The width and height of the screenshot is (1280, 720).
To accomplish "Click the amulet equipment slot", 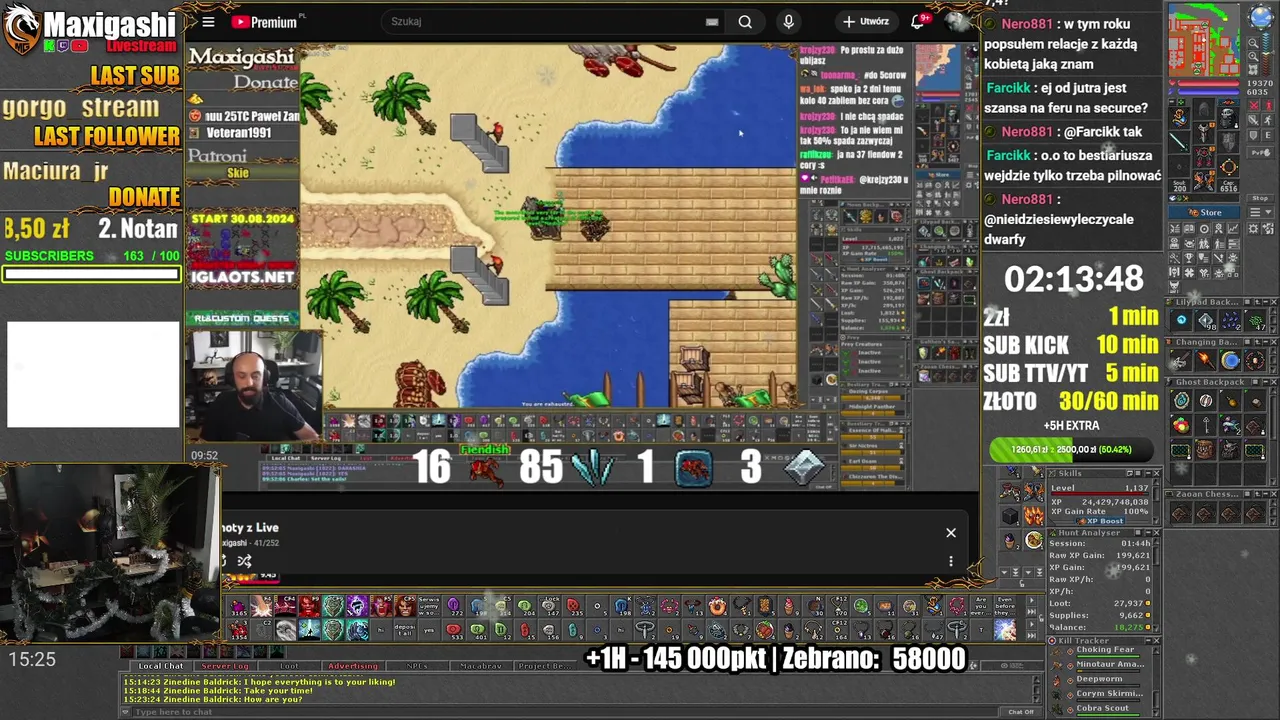I will (1180, 117).
